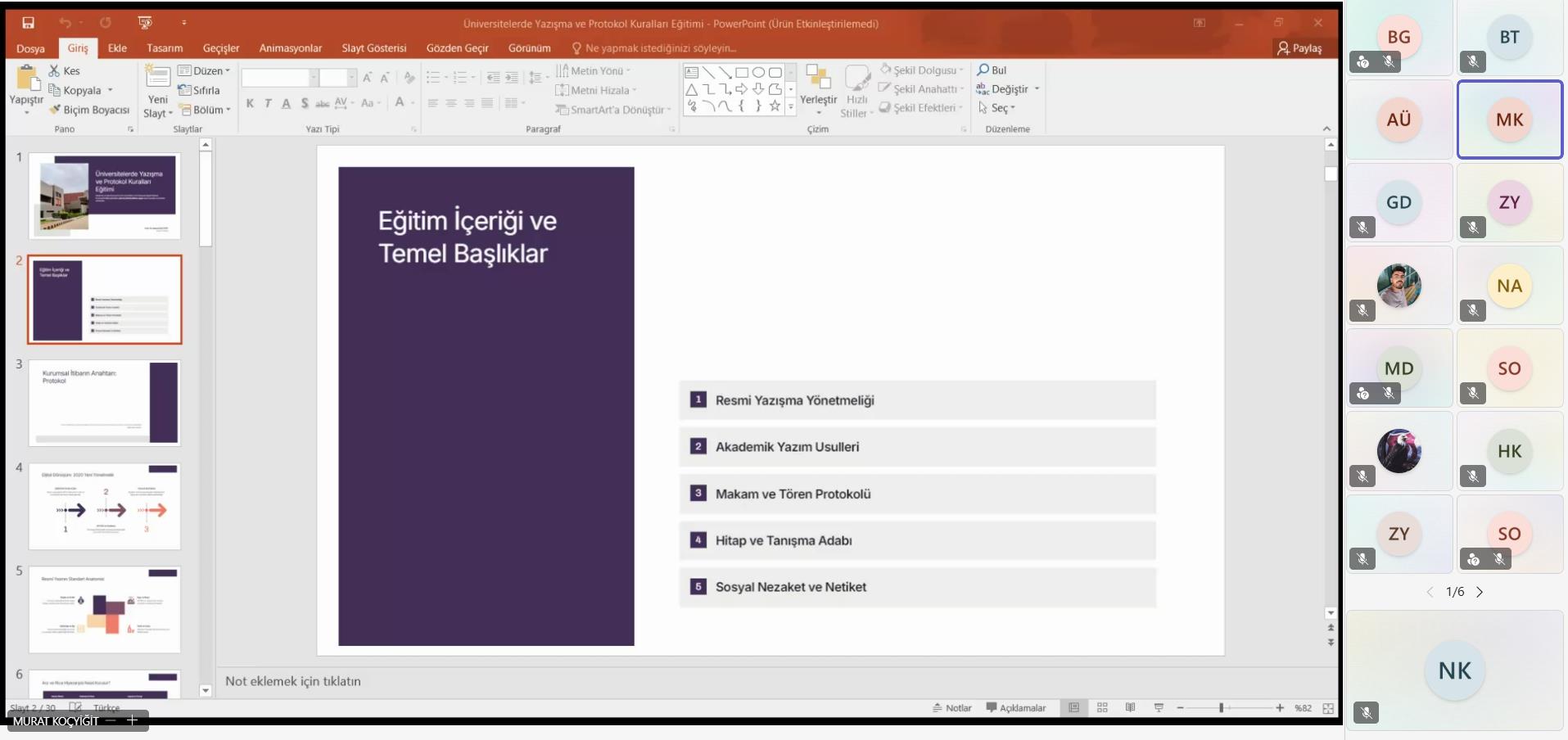This screenshot has height=740, width=1568.
Task: Click the Kes (cut) scissors icon
Action: (x=55, y=71)
